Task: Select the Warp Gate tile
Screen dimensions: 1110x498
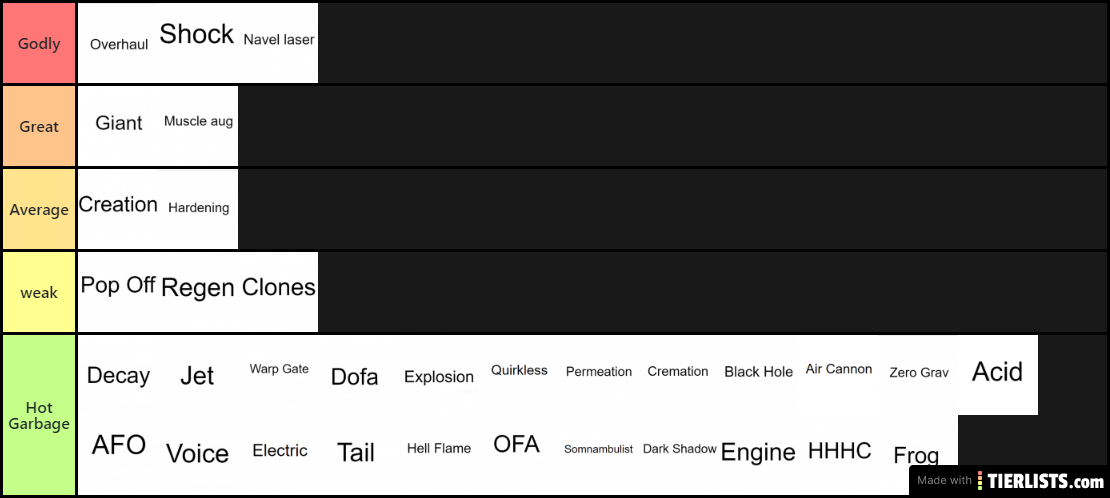Action: (x=278, y=375)
